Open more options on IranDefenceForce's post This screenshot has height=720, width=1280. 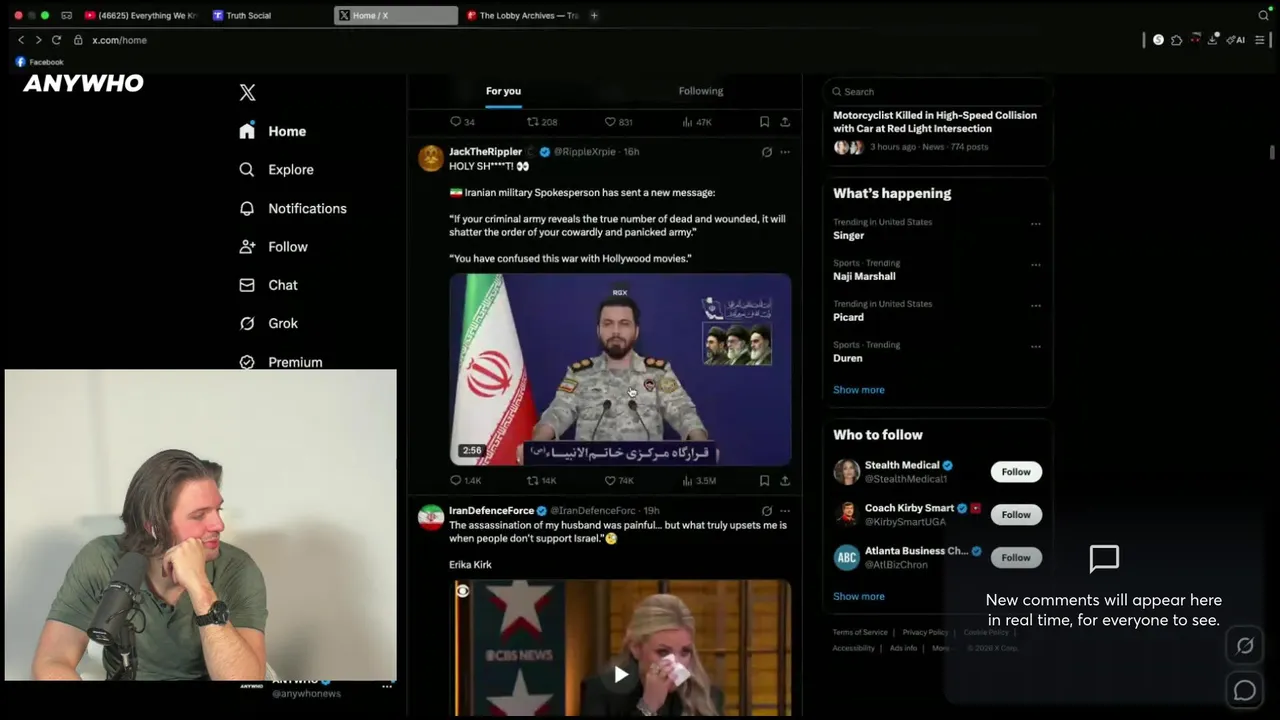click(785, 511)
